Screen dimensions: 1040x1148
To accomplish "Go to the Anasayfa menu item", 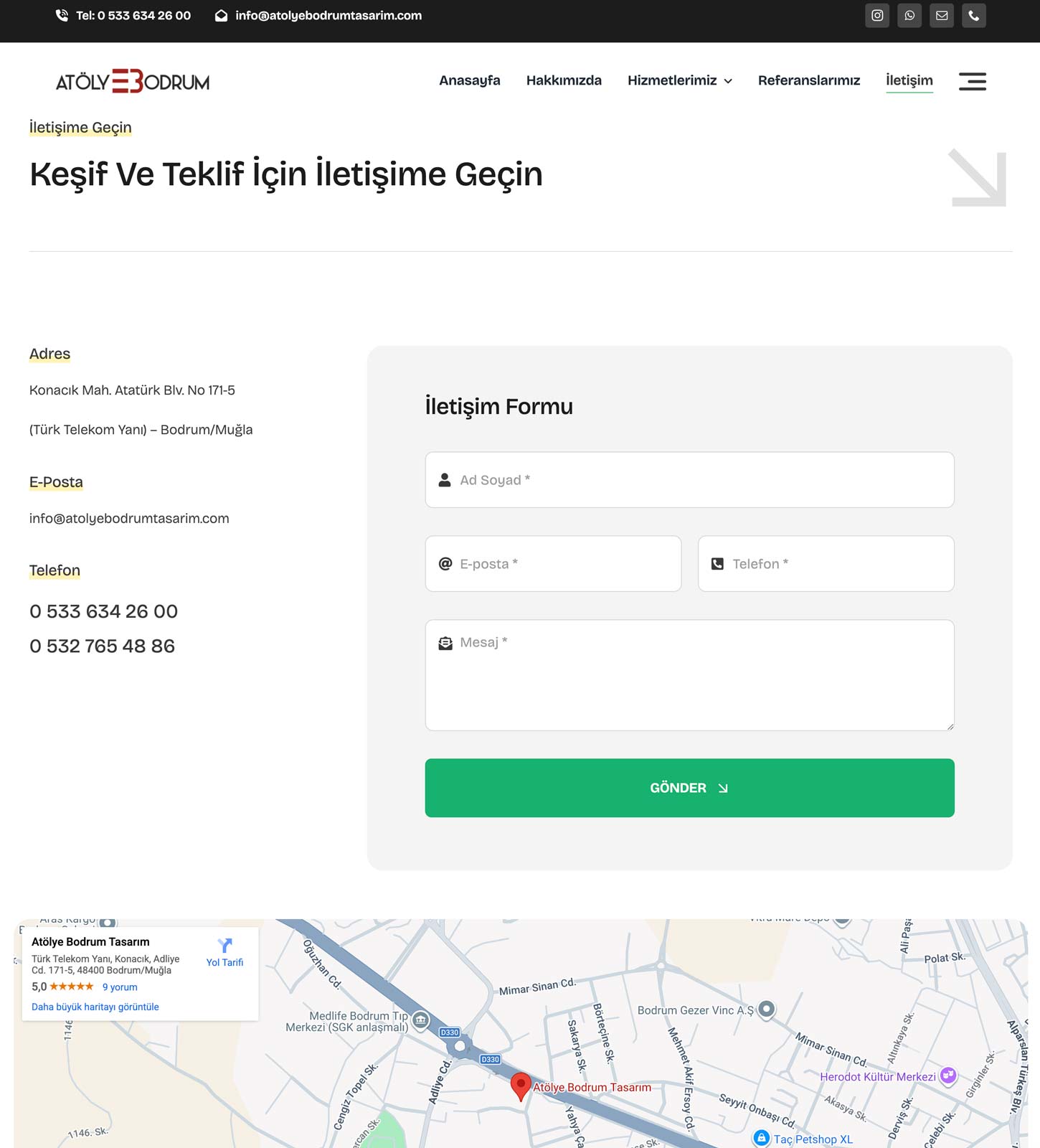I will pos(469,80).
